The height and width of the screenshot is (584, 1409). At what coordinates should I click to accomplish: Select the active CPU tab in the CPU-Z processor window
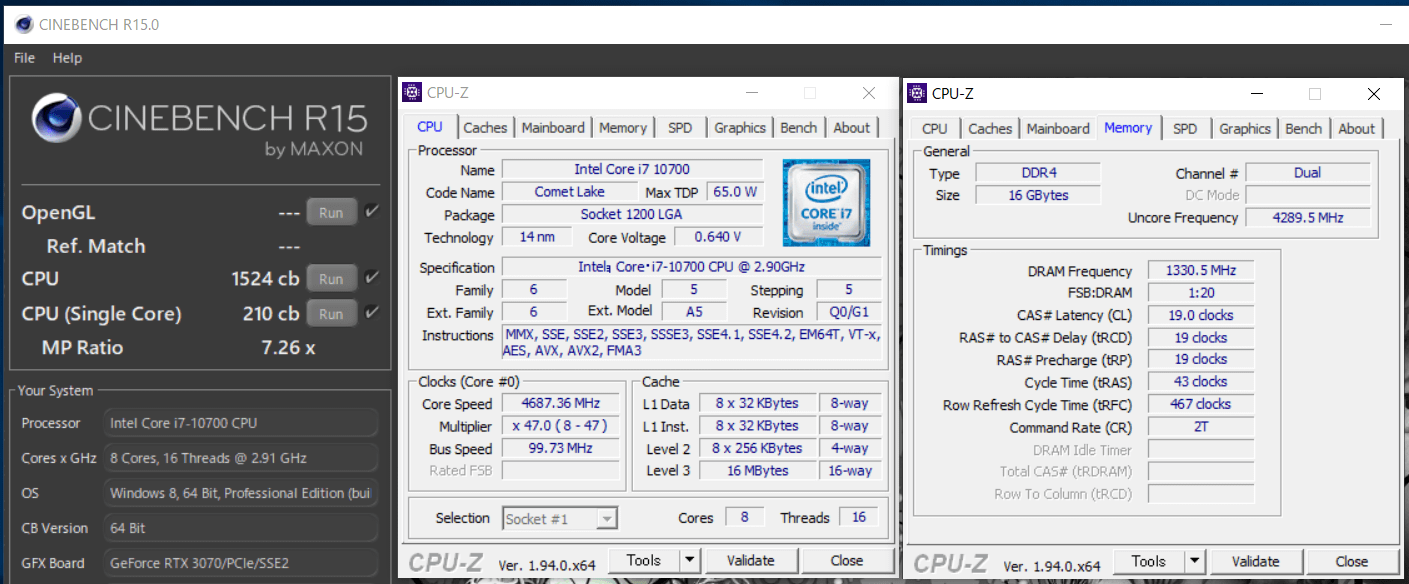[x=430, y=127]
